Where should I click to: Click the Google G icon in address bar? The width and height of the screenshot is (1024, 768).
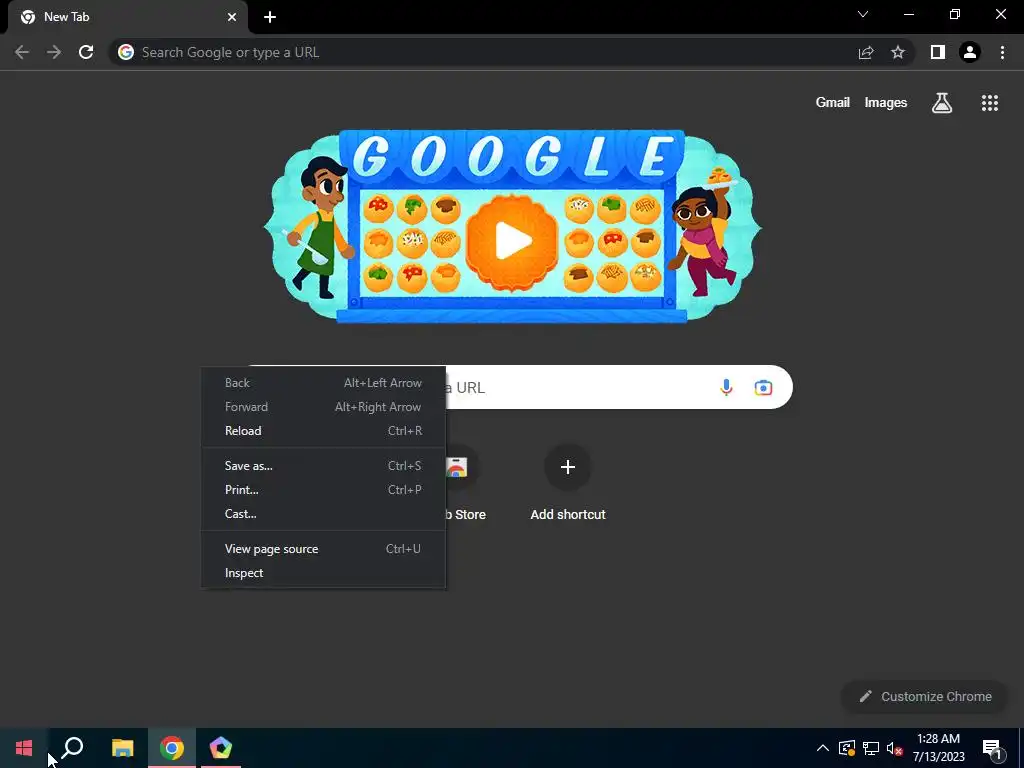[126, 52]
